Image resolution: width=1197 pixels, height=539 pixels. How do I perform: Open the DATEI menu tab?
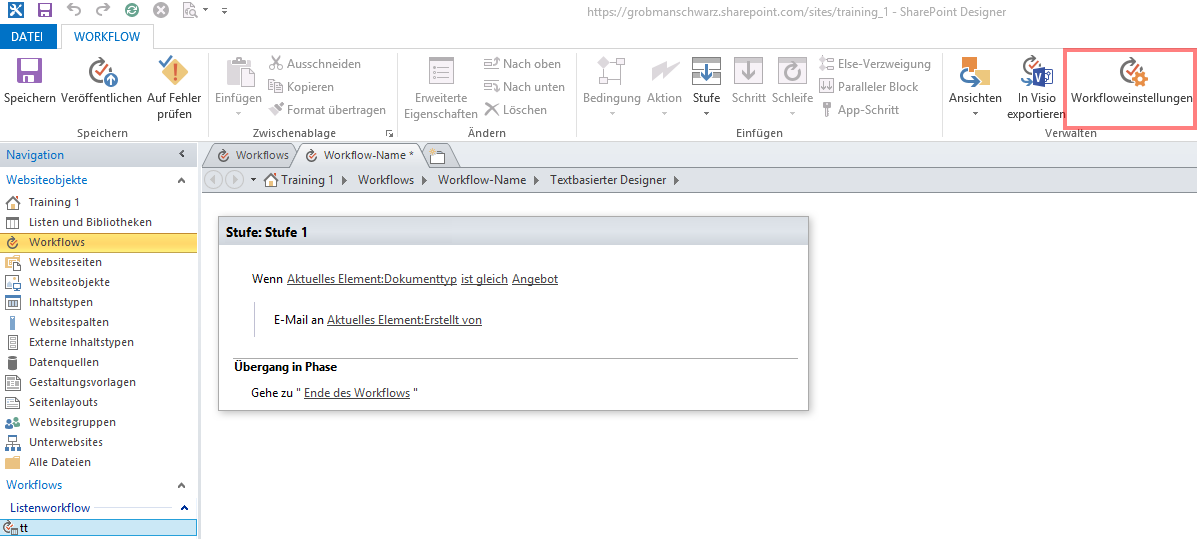(27, 37)
